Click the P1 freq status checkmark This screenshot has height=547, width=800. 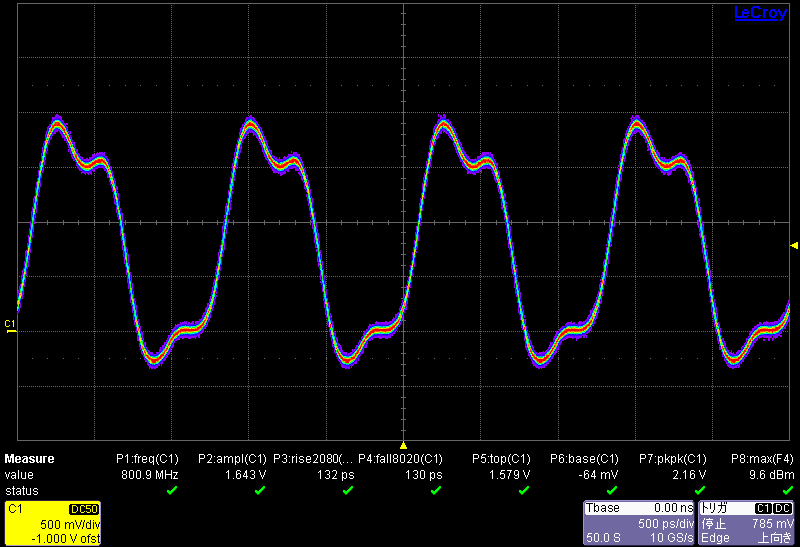171,491
